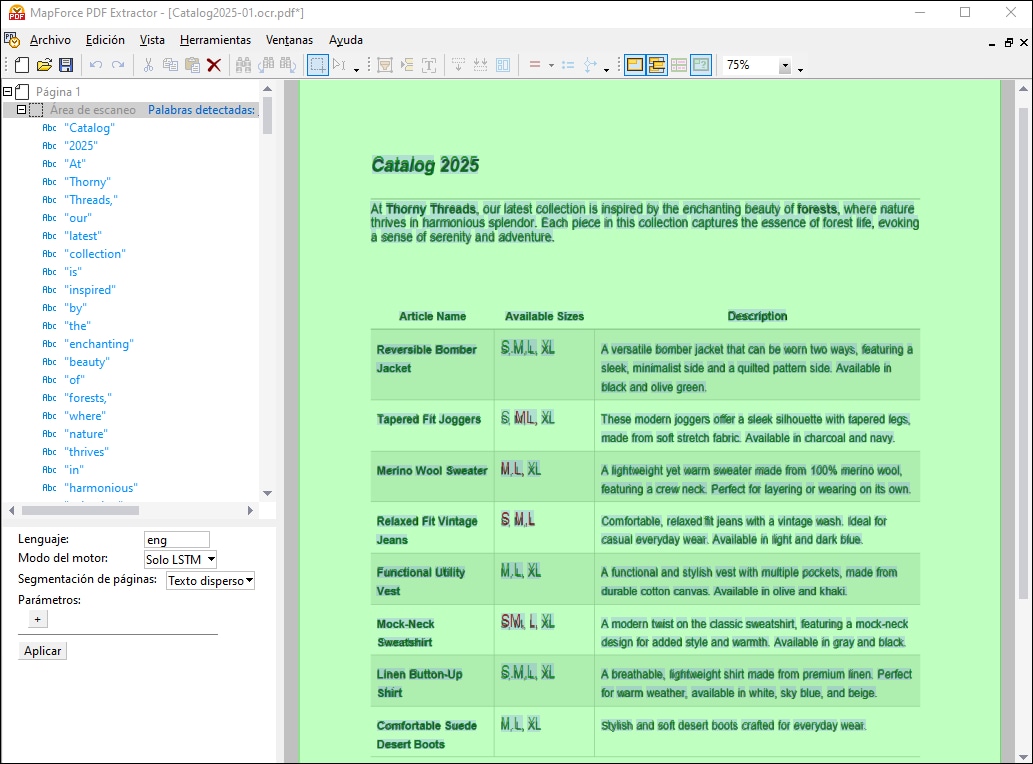The width and height of the screenshot is (1033, 764).
Task: Click the red X delete icon
Action: click(x=214, y=65)
